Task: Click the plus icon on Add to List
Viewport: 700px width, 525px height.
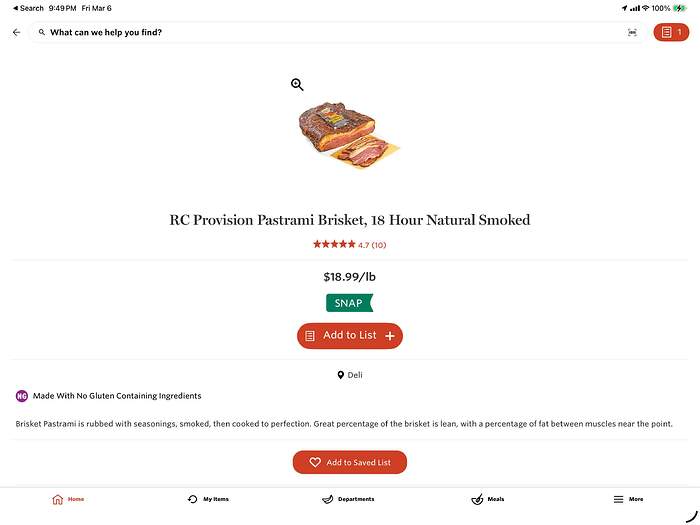Action: tap(390, 336)
